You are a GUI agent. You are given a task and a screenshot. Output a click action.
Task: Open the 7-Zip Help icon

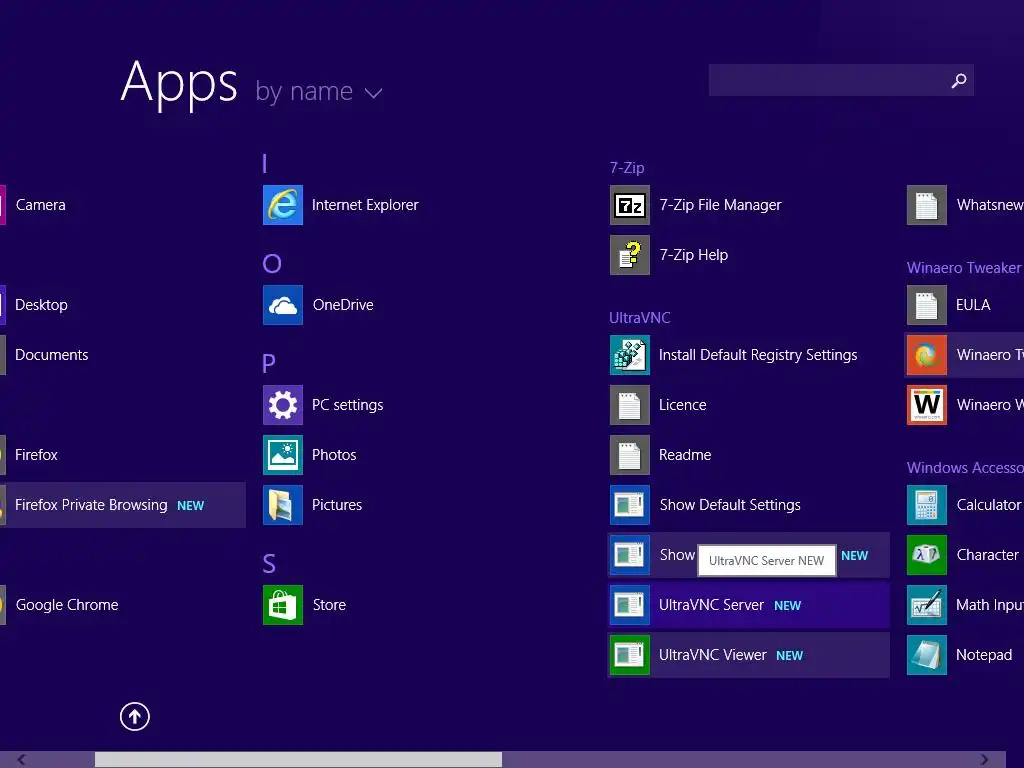[x=630, y=255]
